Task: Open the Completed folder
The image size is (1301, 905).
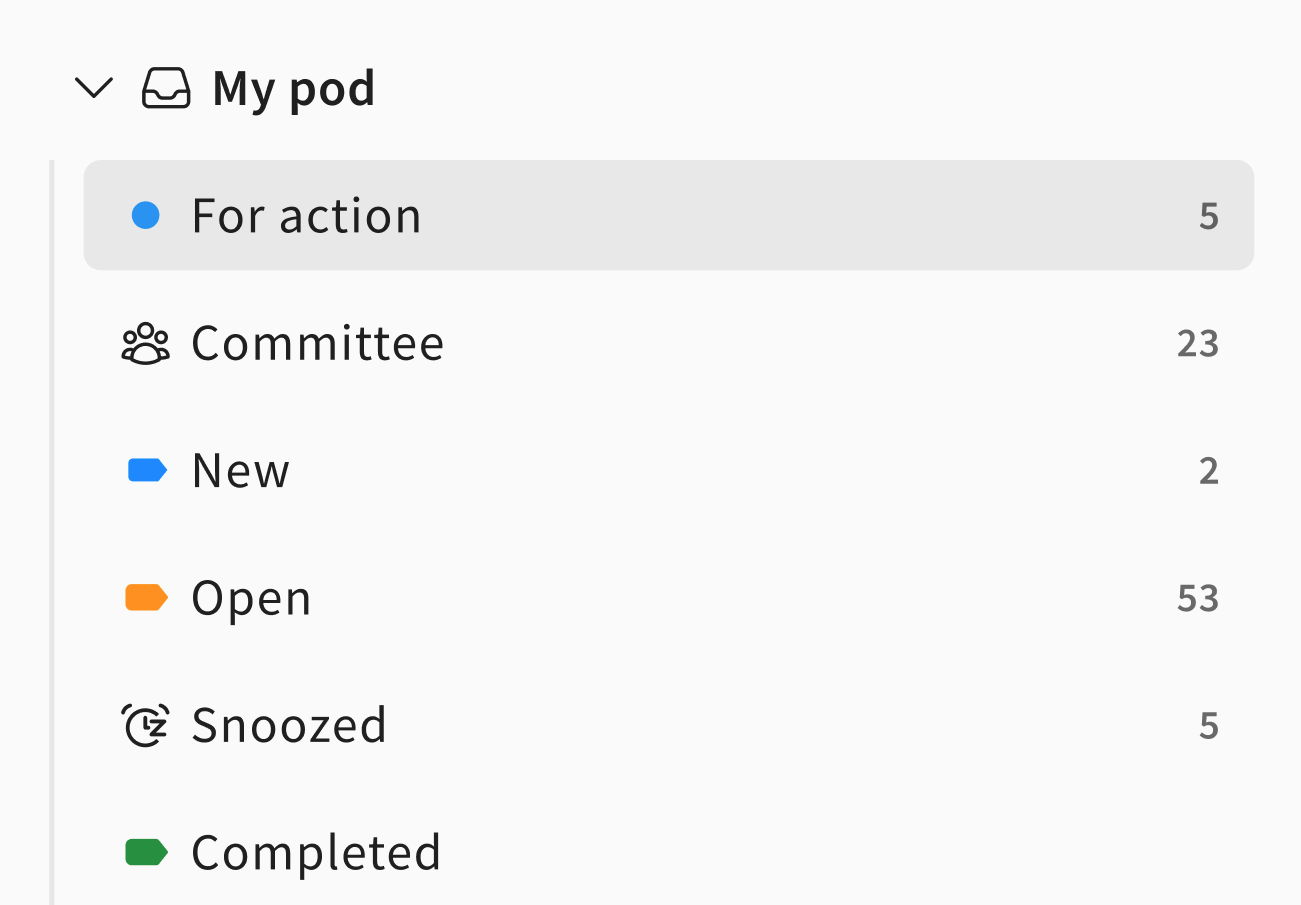Action: 316,852
